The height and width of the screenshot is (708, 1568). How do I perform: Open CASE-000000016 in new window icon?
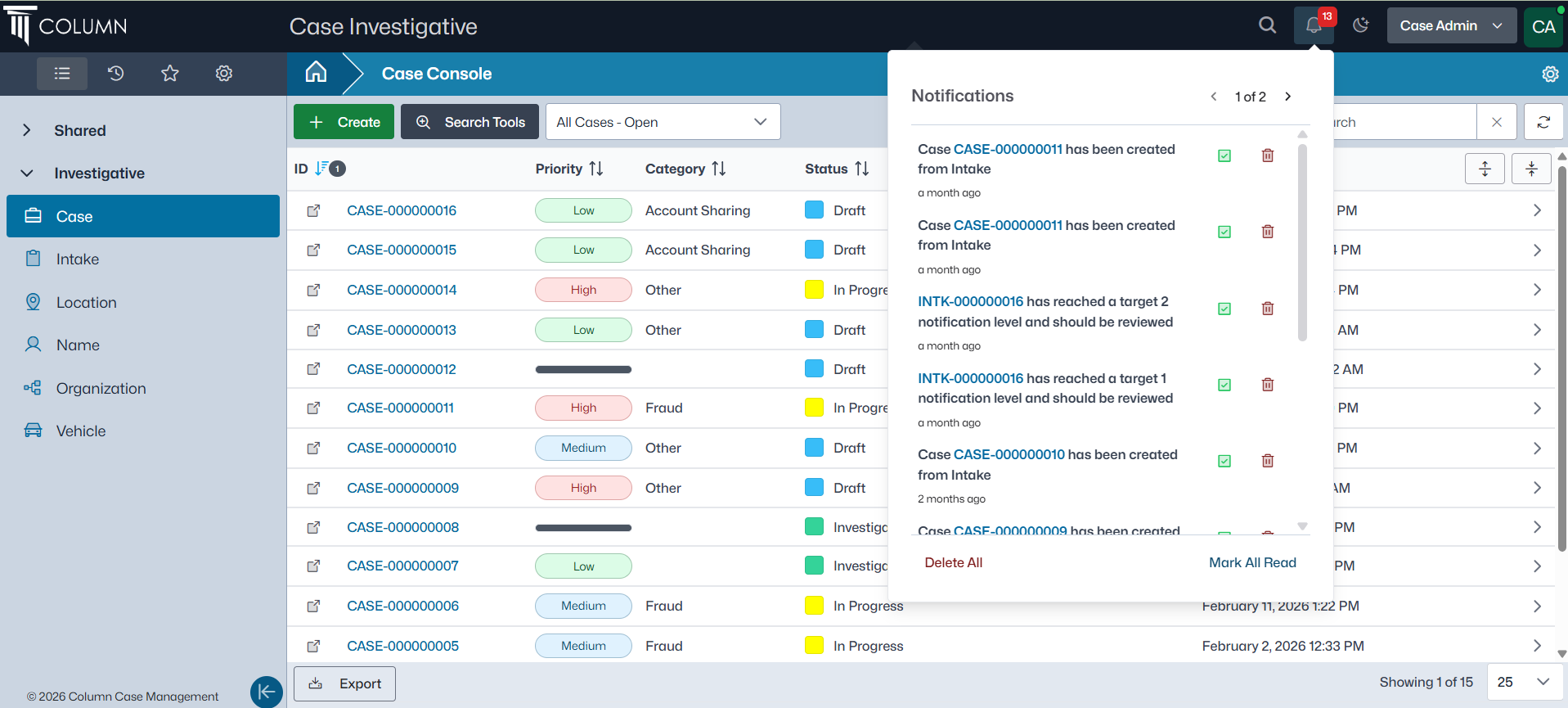coord(313,210)
